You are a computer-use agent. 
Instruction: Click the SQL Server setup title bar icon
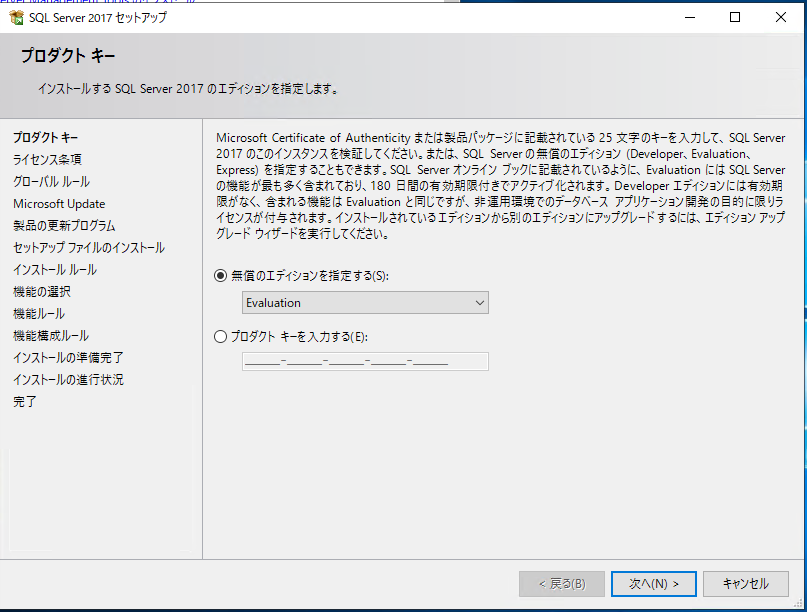(16, 18)
